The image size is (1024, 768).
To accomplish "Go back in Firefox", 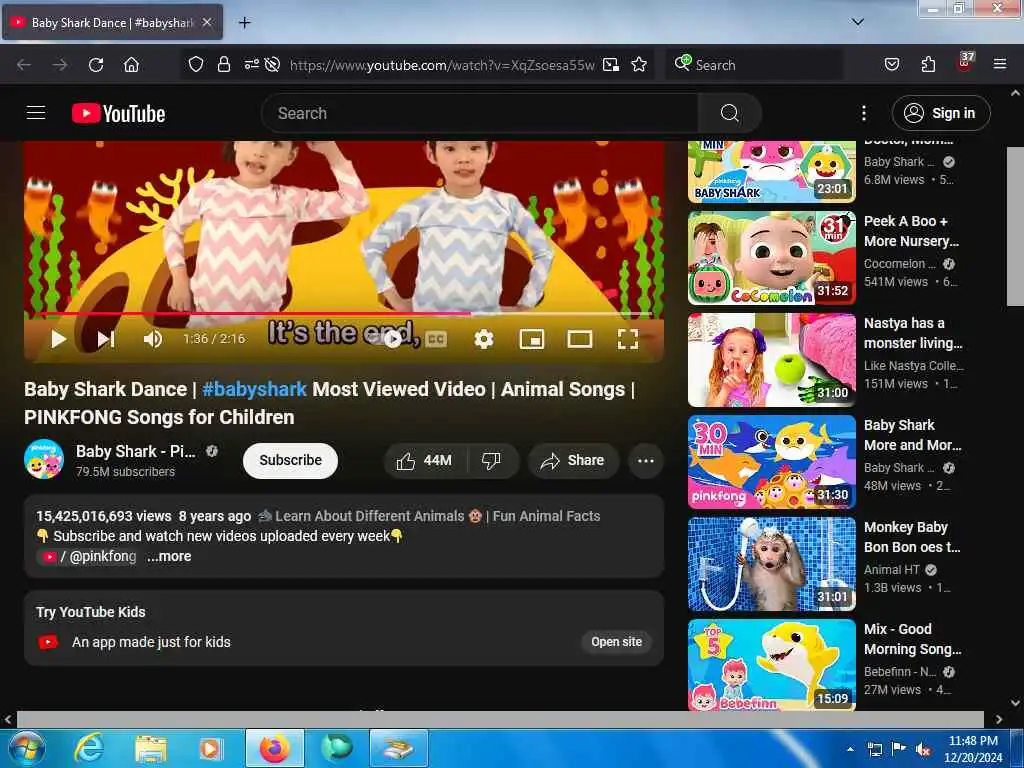I will pyautogui.click(x=24, y=65).
